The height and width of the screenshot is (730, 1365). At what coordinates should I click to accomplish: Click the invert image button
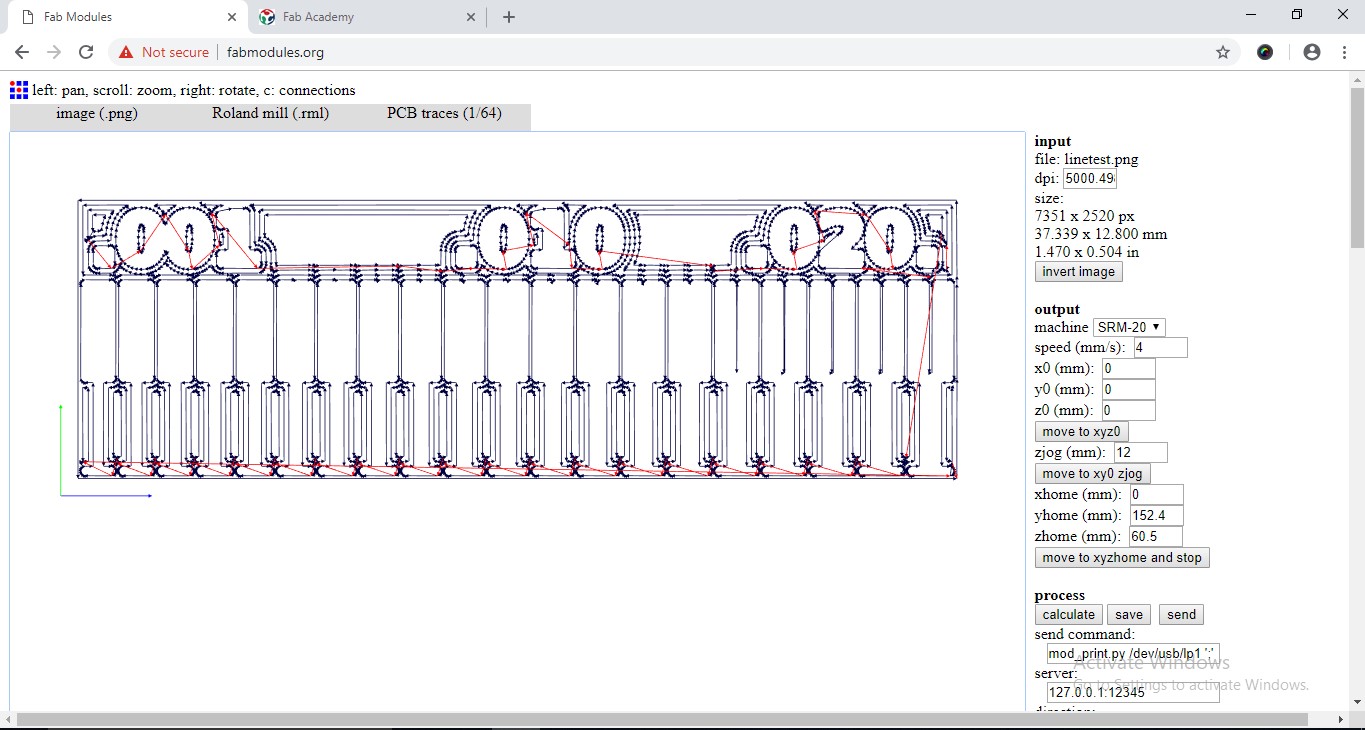pyautogui.click(x=1078, y=272)
